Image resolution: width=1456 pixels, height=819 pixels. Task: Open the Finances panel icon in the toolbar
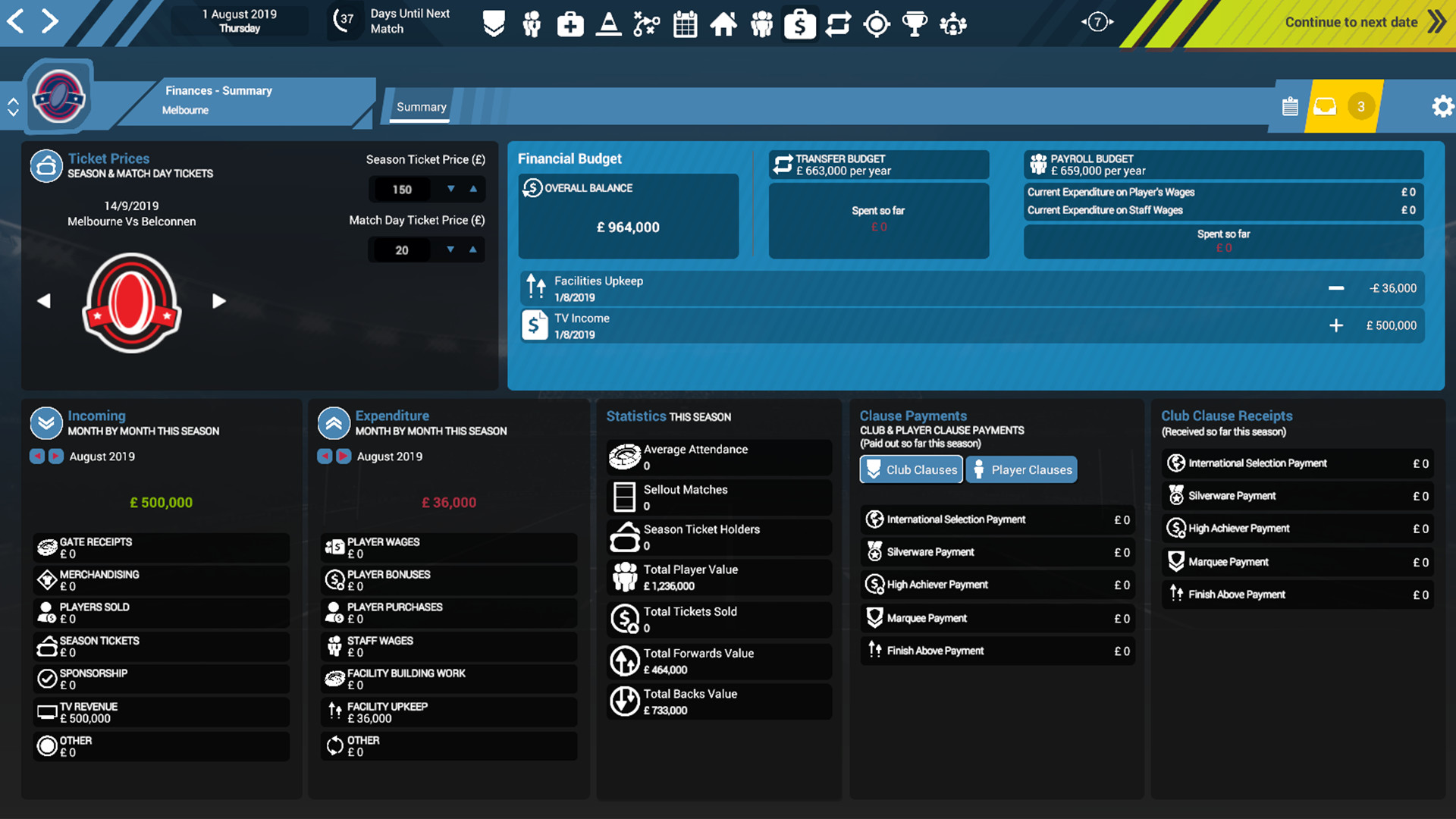(799, 24)
